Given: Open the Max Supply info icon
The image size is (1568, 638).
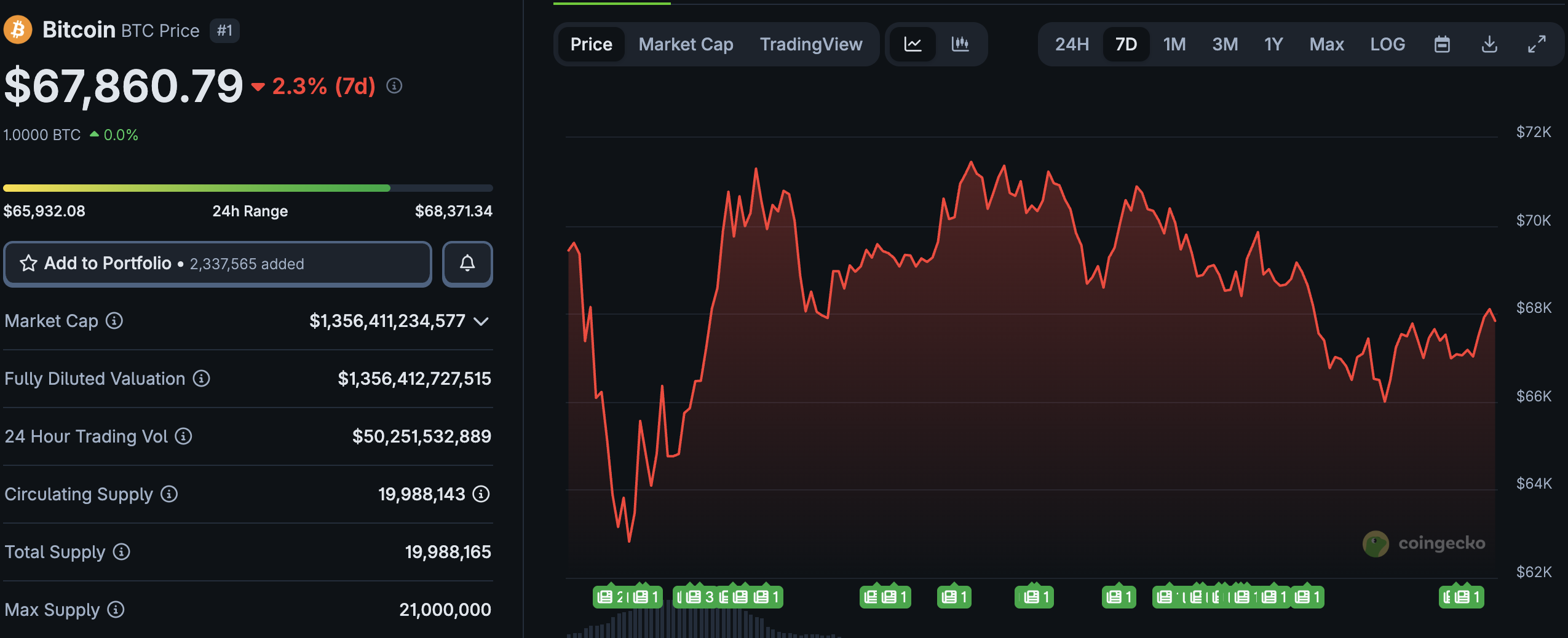Looking at the screenshot, I should point(116,609).
